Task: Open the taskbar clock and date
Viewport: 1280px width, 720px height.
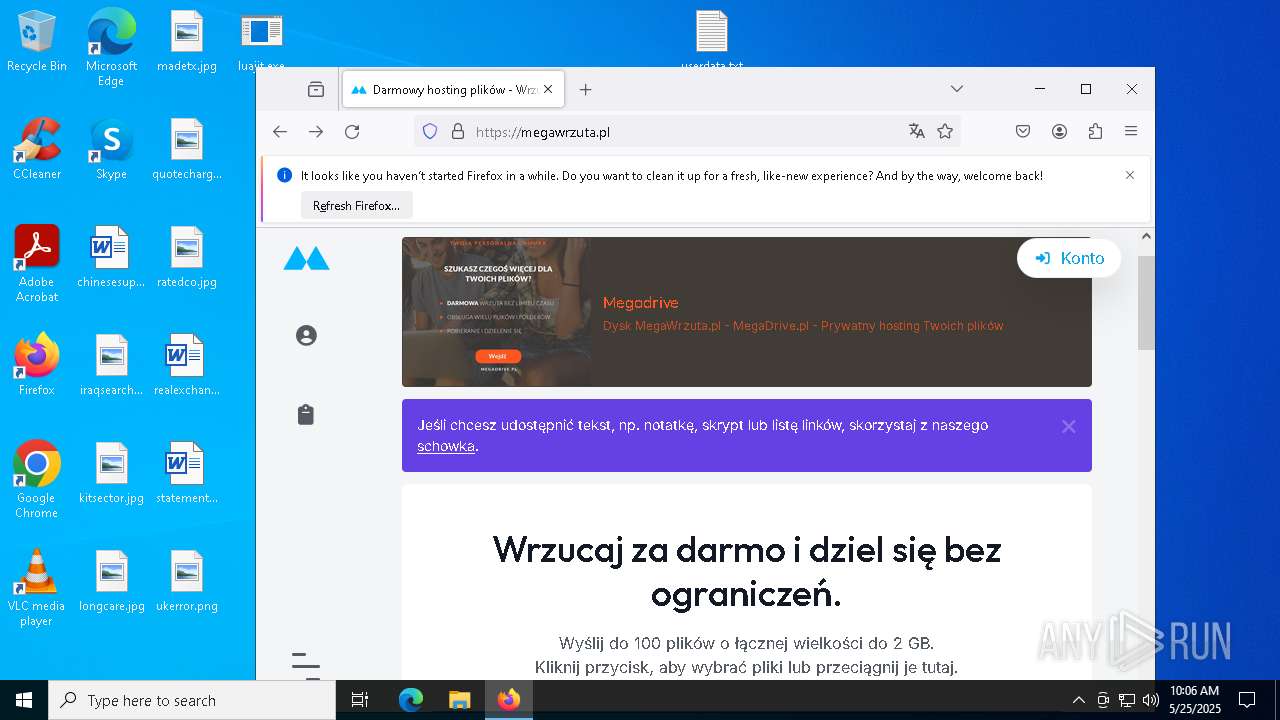Action: point(1194,700)
